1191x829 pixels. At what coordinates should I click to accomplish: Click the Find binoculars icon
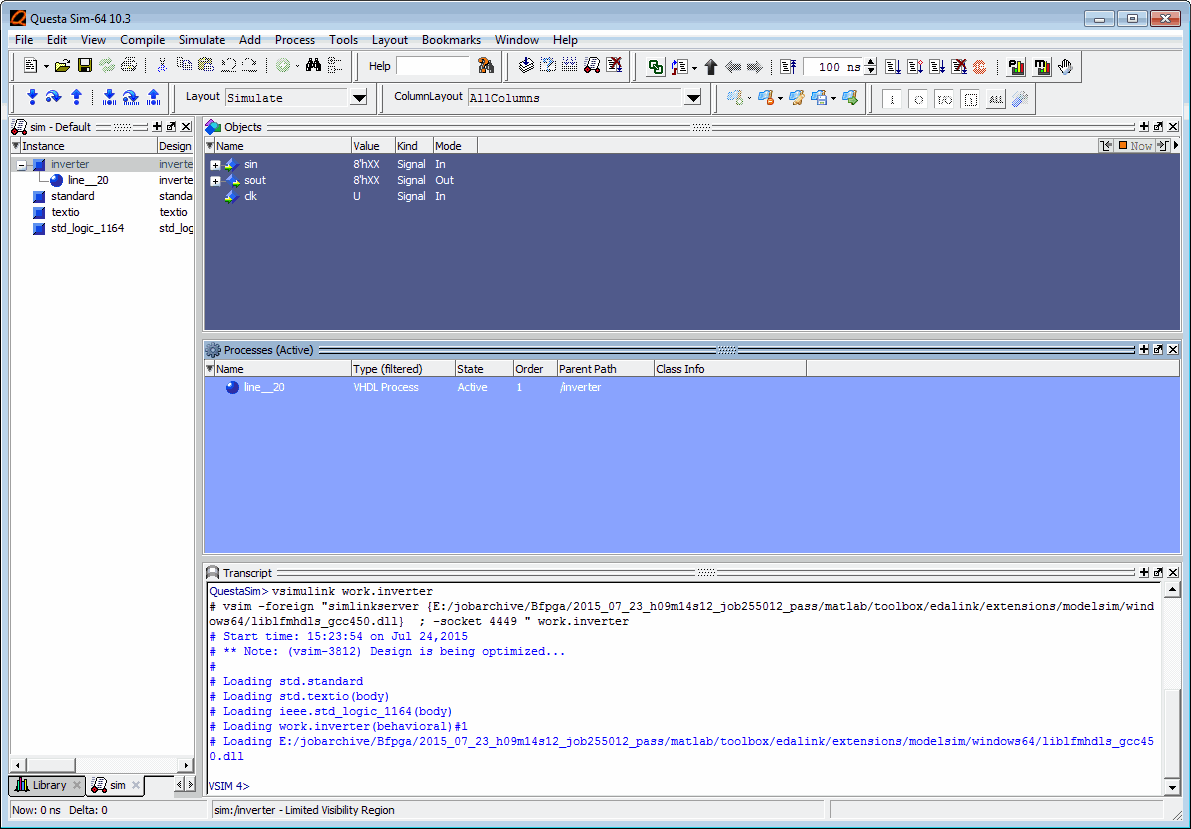(x=313, y=66)
